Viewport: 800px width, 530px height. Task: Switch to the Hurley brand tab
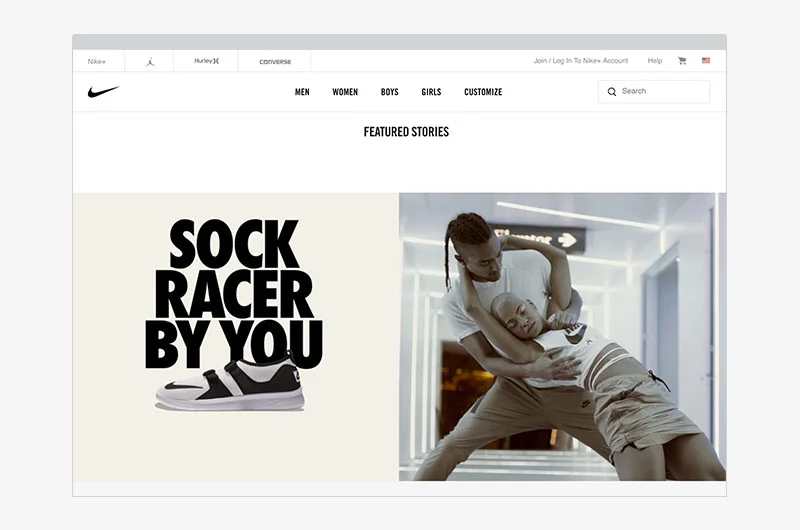coord(206,61)
